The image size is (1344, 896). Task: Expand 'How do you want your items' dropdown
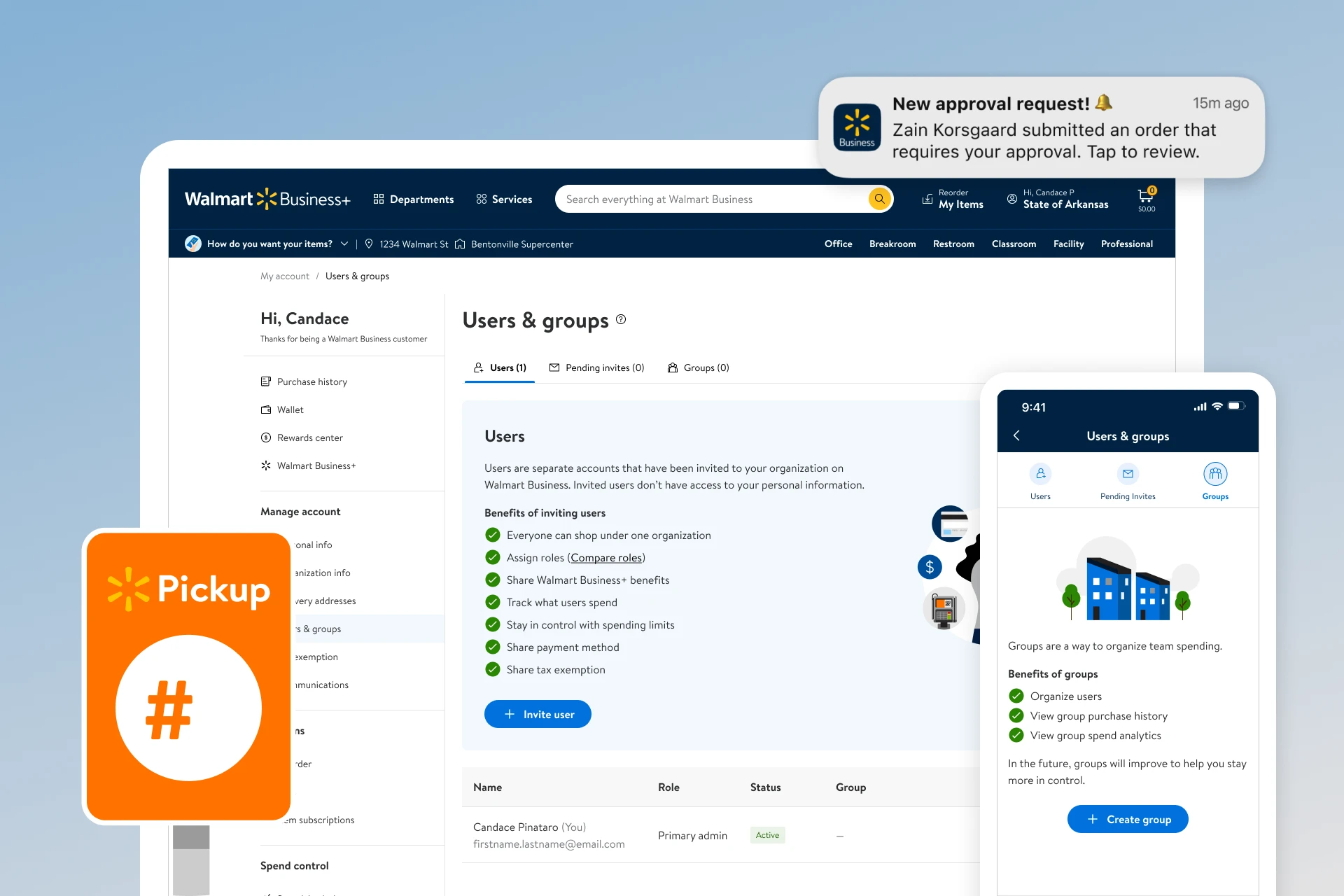point(344,244)
